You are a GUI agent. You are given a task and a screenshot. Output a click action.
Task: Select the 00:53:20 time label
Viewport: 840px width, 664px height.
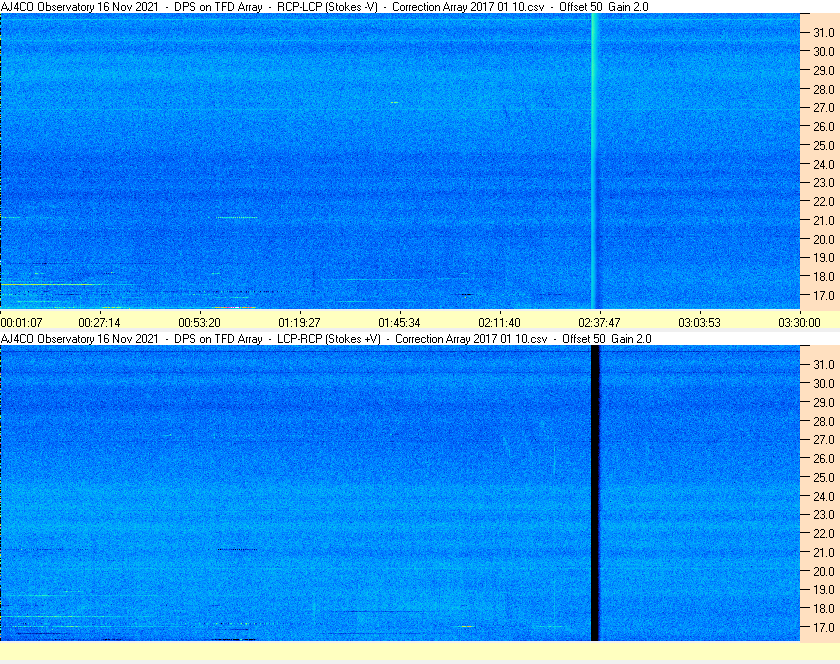click(x=199, y=323)
